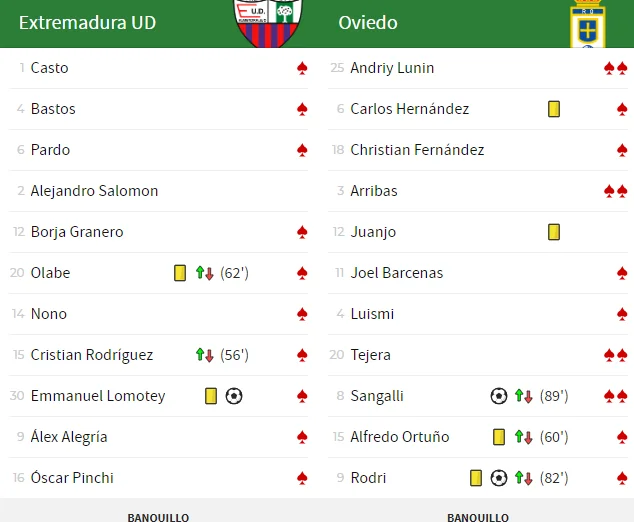Select the Extremadura Banquillo section header

[158, 517]
